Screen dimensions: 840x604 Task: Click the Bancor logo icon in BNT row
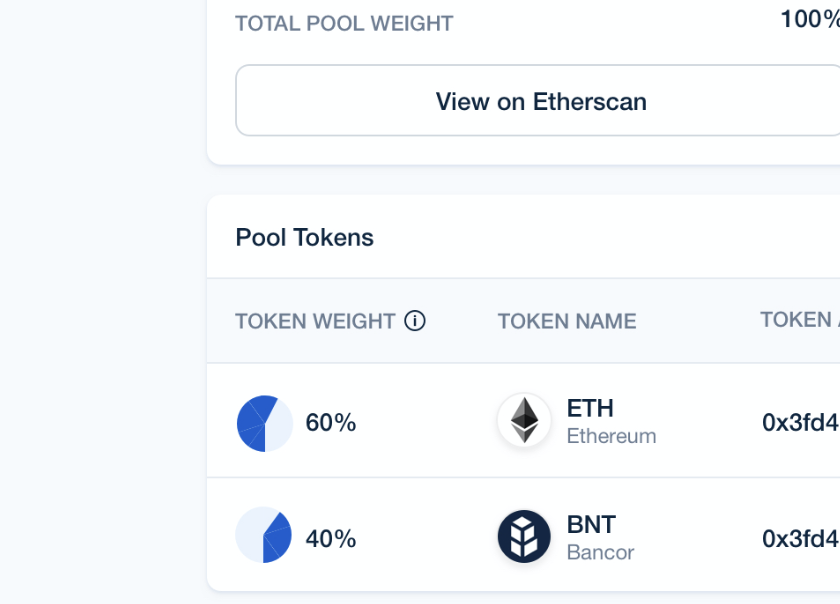coord(523,535)
